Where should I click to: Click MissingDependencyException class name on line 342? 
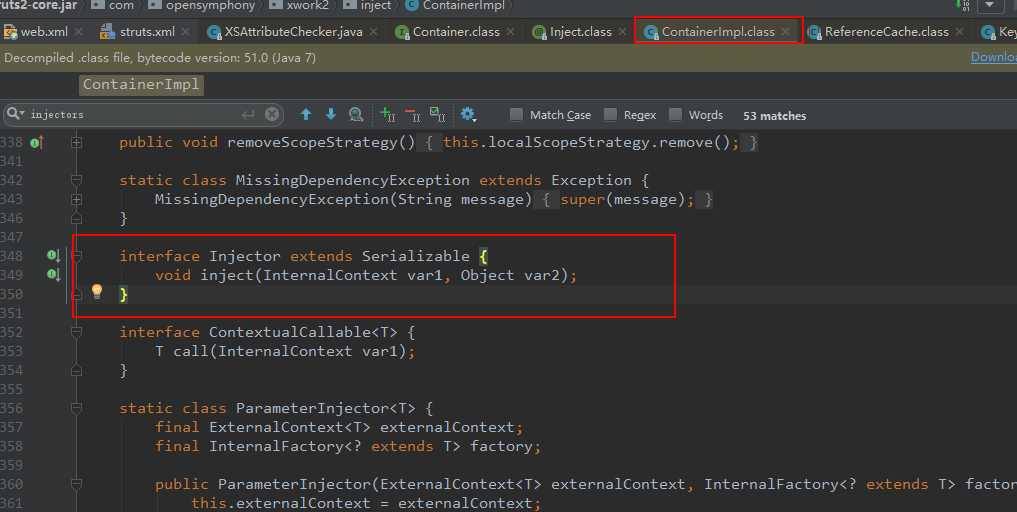[352, 180]
